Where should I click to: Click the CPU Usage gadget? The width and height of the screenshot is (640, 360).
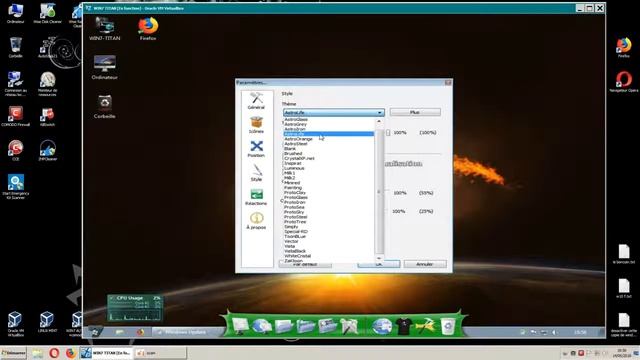point(135,308)
